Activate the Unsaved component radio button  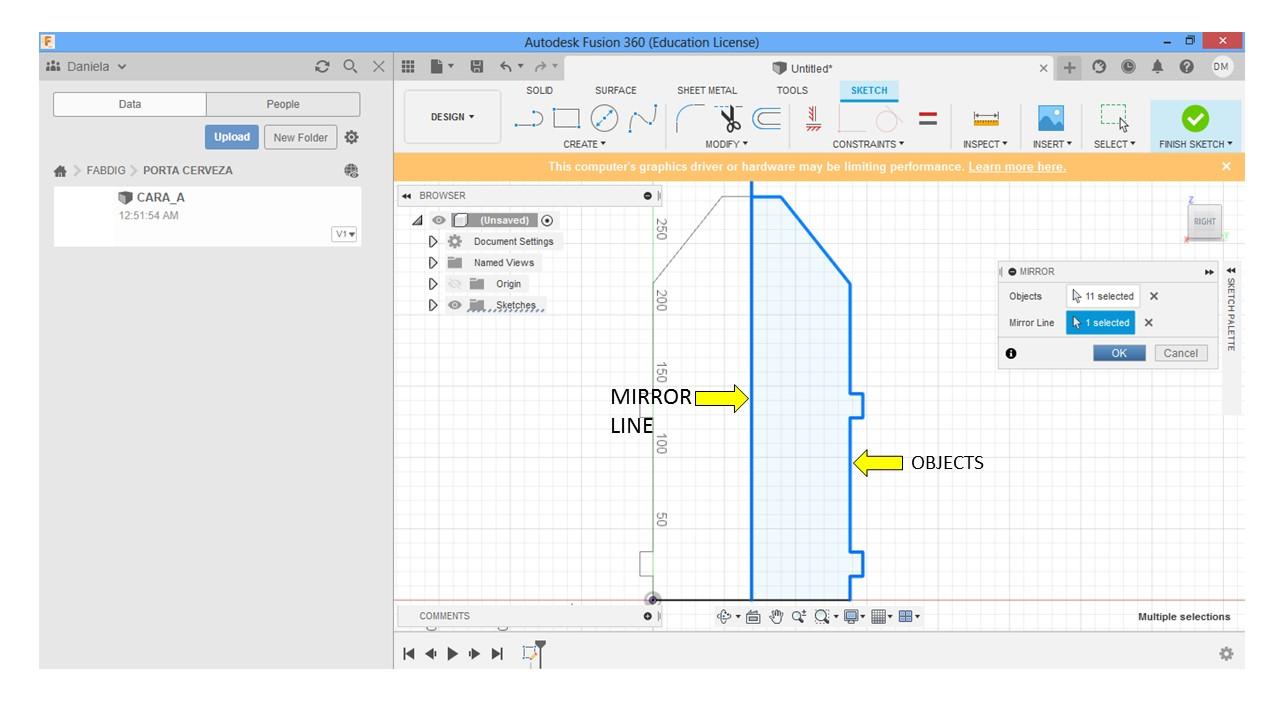click(547, 220)
